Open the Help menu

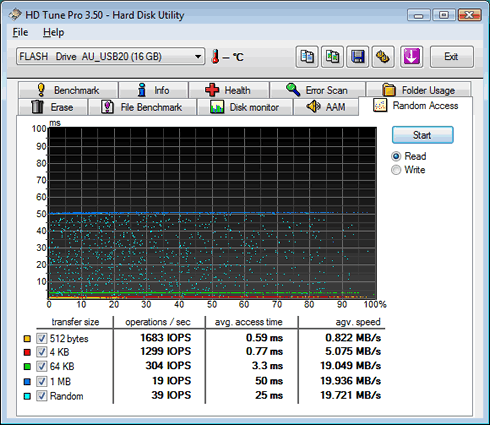pos(54,32)
